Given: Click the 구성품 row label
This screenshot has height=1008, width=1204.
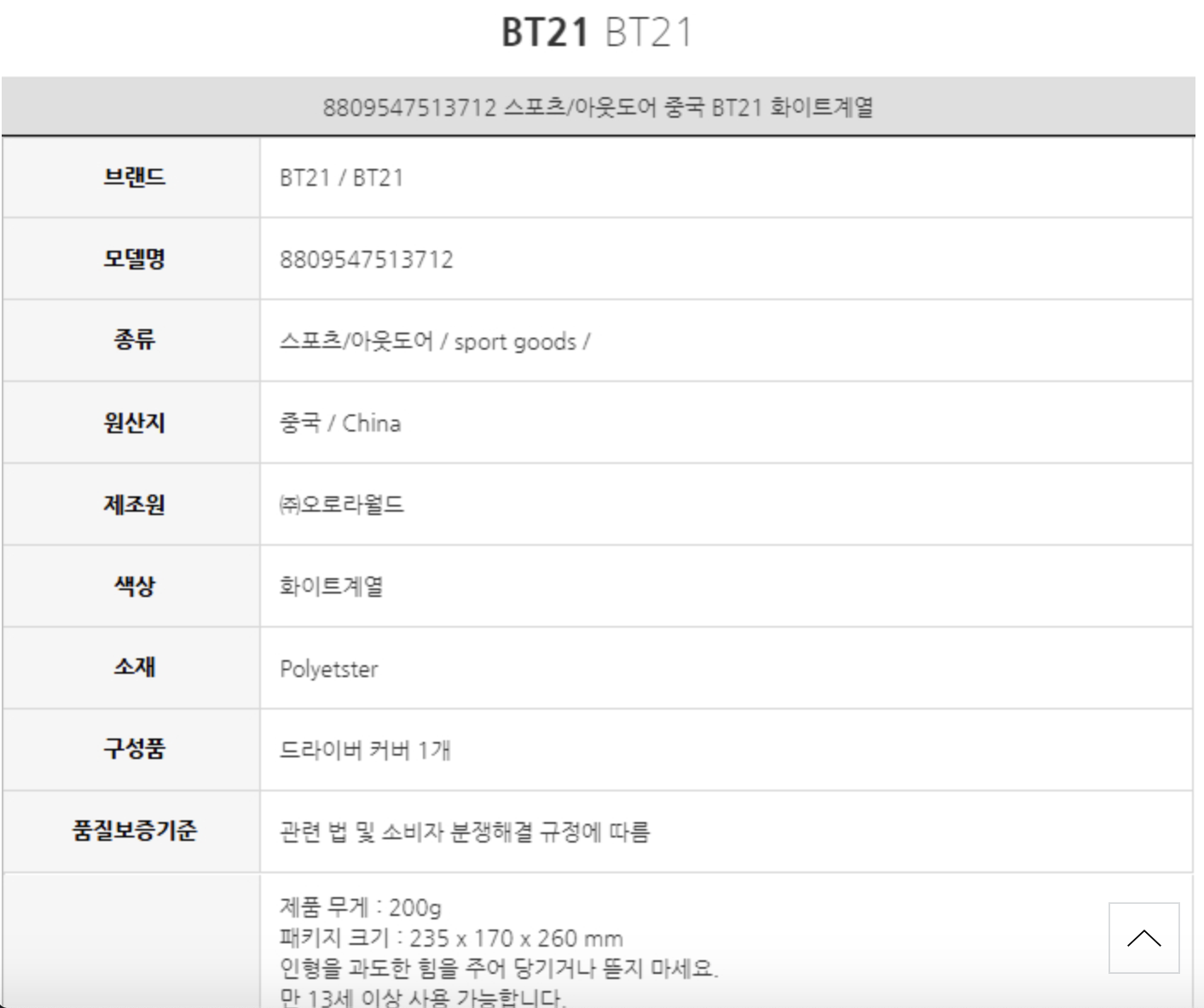Looking at the screenshot, I should pos(134,750).
